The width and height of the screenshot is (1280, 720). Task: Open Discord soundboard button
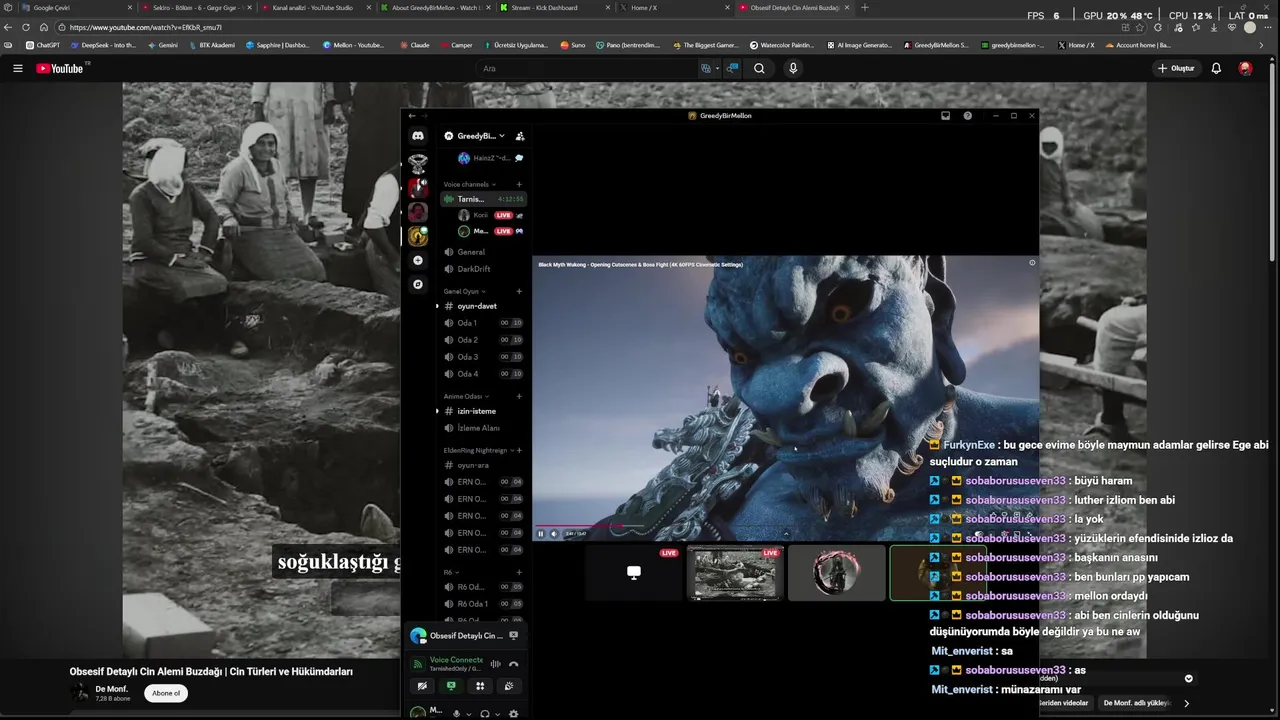[x=509, y=686]
